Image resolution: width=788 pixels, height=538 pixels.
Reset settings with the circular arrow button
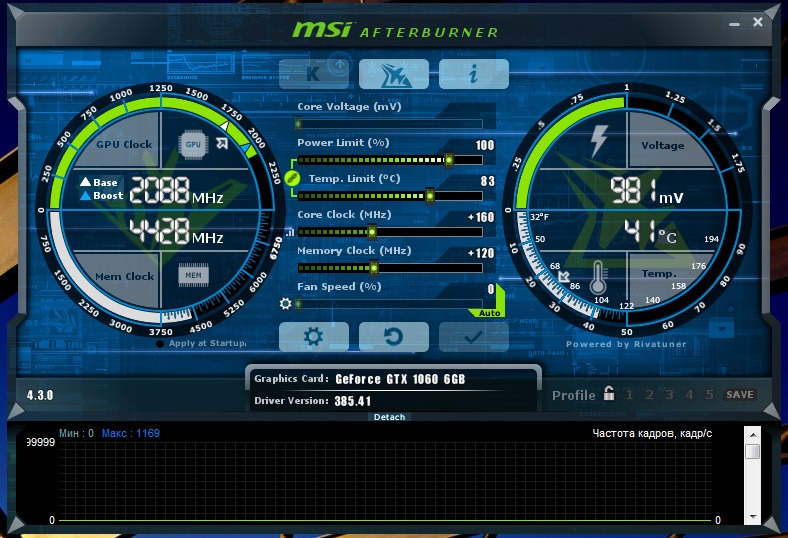coord(393,337)
